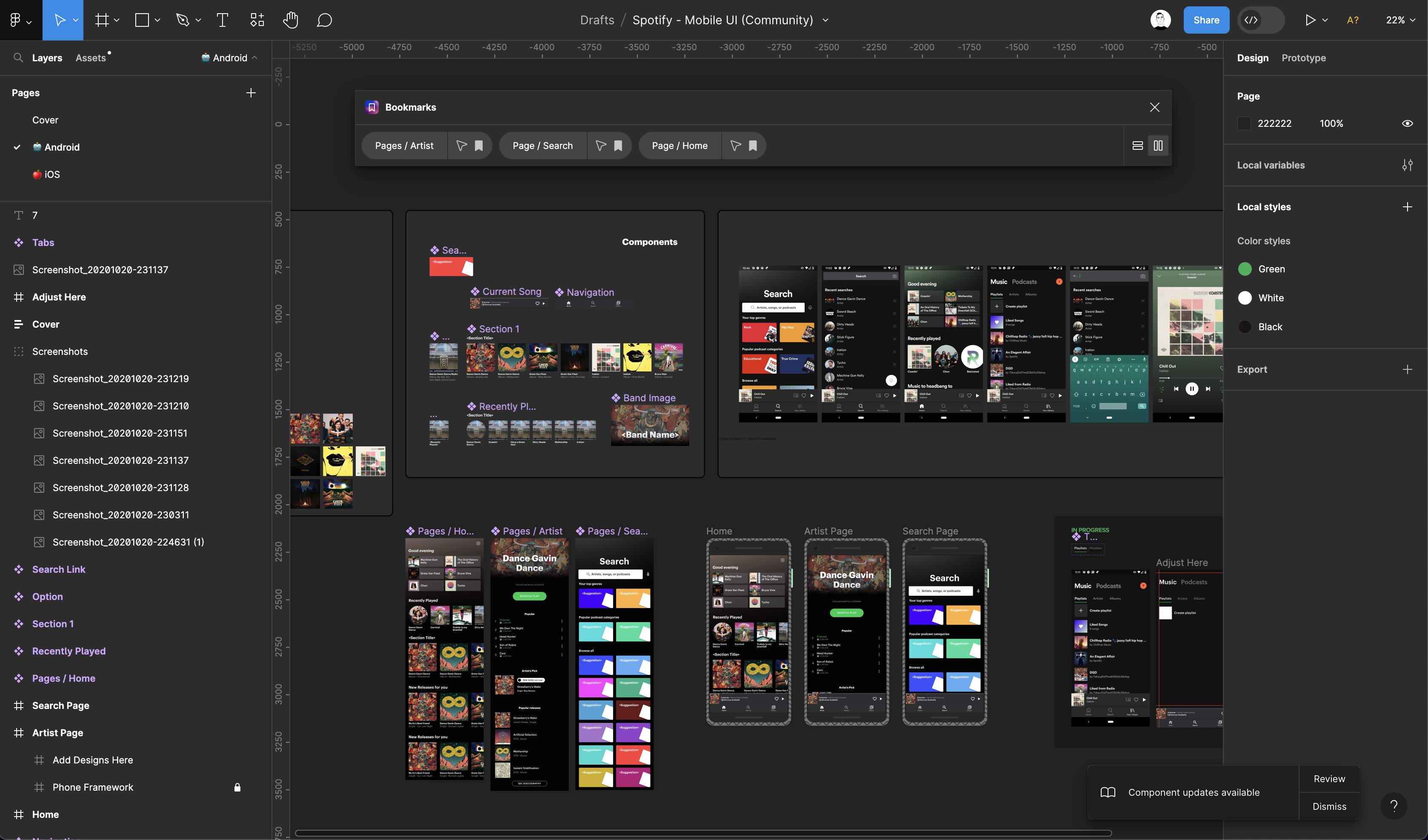Screen dimensions: 1428x840
Task: Select the Move tool
Action: click(60, 20)
